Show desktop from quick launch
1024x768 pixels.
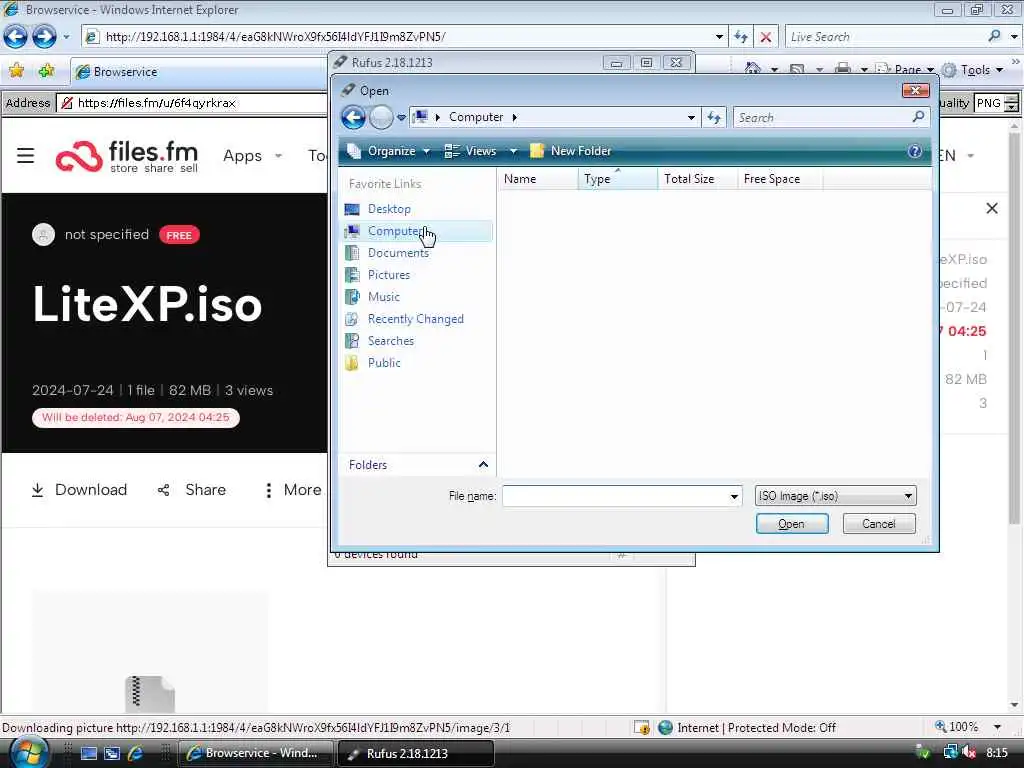[89, 753]
